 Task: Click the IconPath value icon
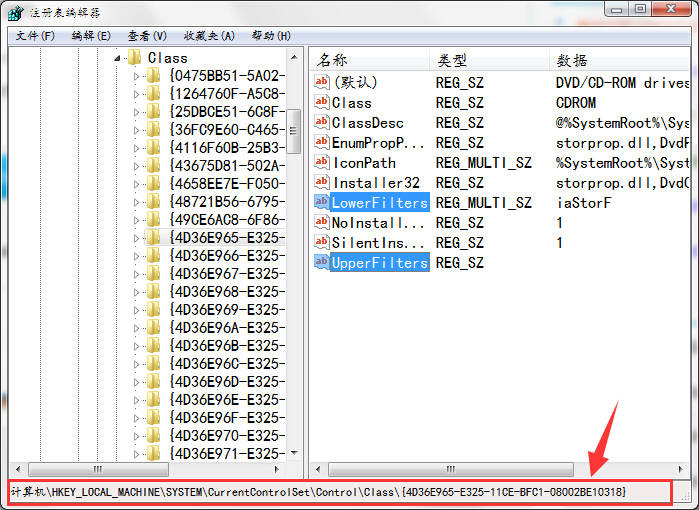[321, 163]
